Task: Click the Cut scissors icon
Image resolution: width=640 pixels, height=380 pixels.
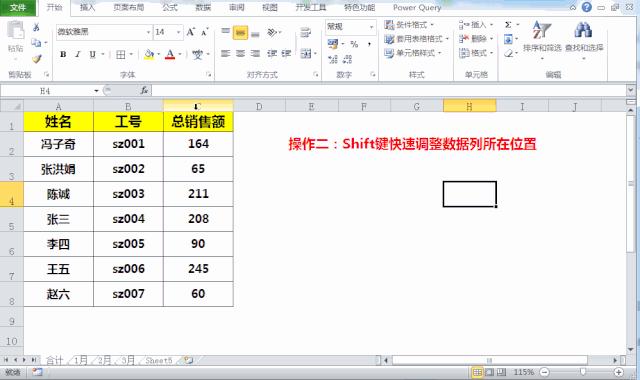Action: pyautogui.click(x=36, y=27)
